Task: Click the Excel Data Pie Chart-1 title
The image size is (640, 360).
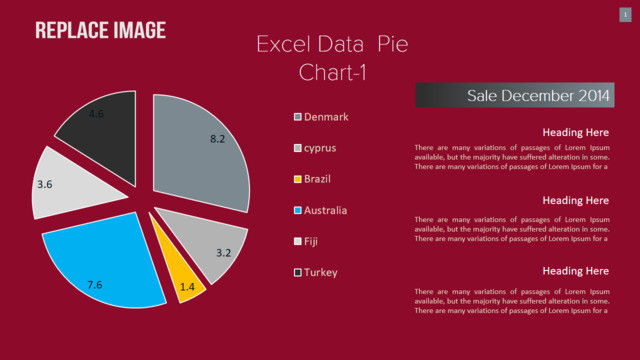Action: pyautogui.click(x=332, y=58)
